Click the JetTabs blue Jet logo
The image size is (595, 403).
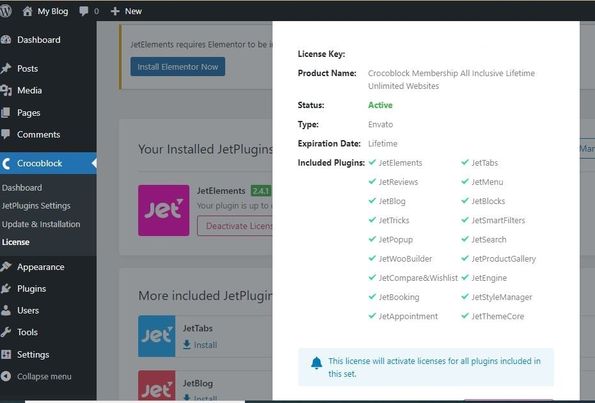tap(157, 336)
